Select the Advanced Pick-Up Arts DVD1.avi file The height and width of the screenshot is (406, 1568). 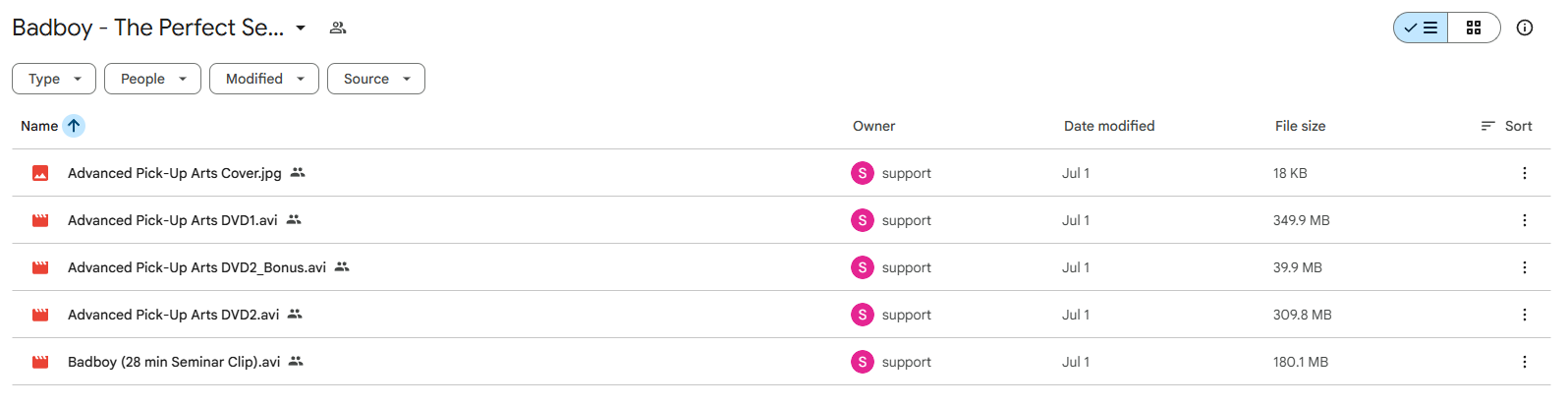(781, 220)
